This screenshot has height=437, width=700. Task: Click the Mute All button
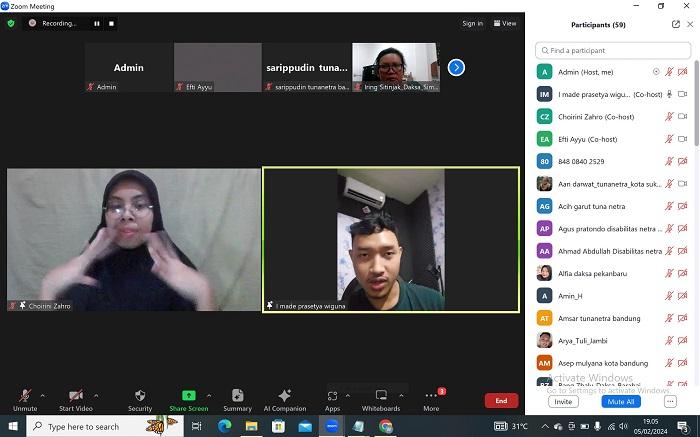(x=621, y=401)
